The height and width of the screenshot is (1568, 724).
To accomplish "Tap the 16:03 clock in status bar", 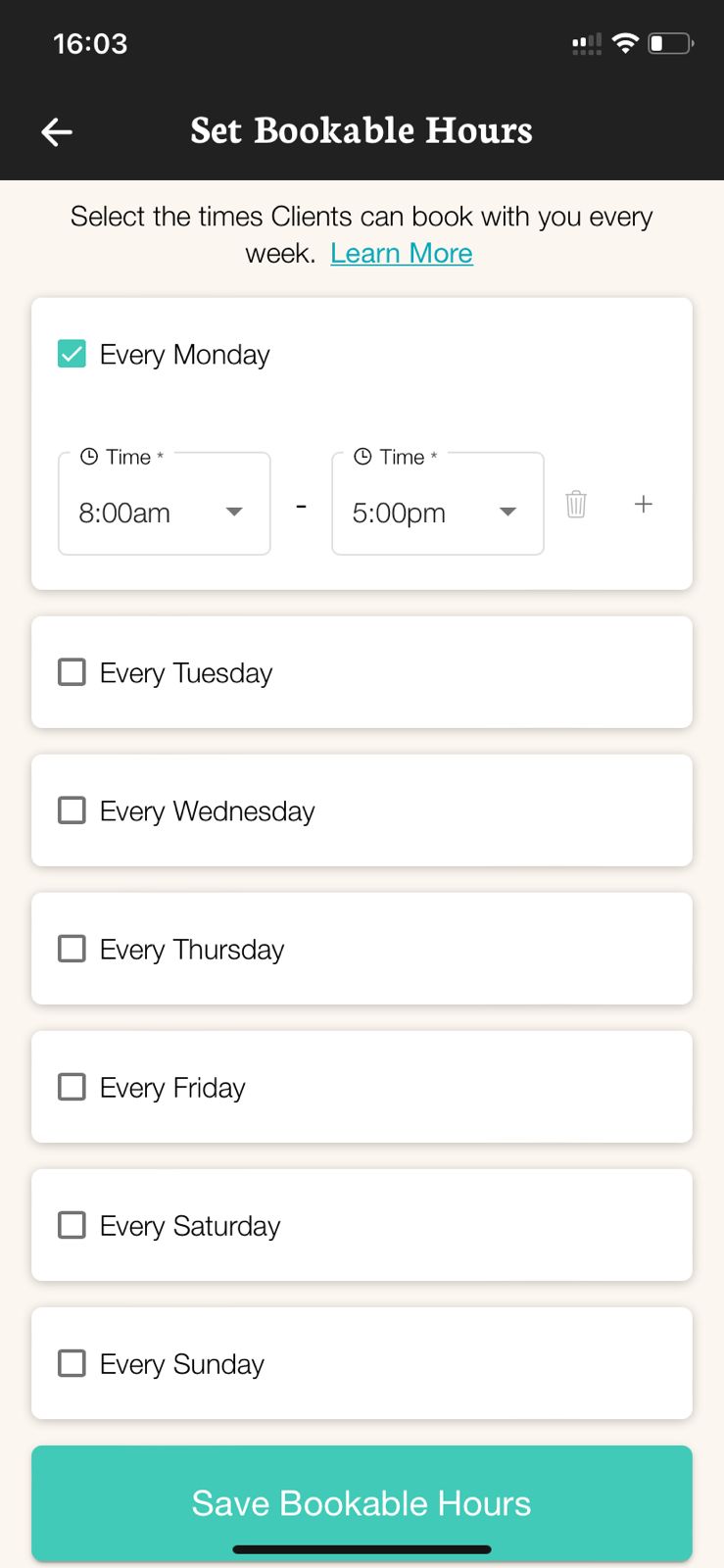I will pyautogui.click(x=90, y=44).
